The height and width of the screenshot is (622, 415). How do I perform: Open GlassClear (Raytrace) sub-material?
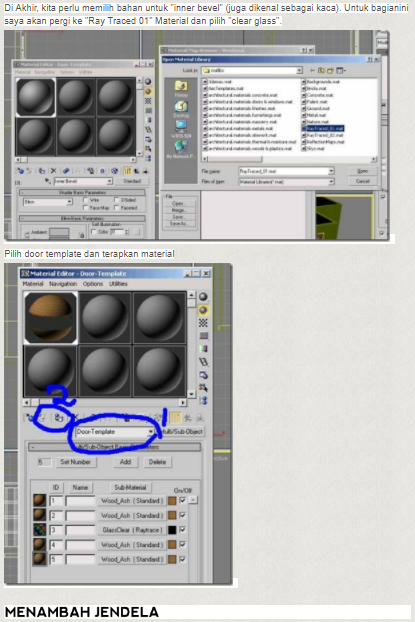pyautogui.click(x=132, y=530)
